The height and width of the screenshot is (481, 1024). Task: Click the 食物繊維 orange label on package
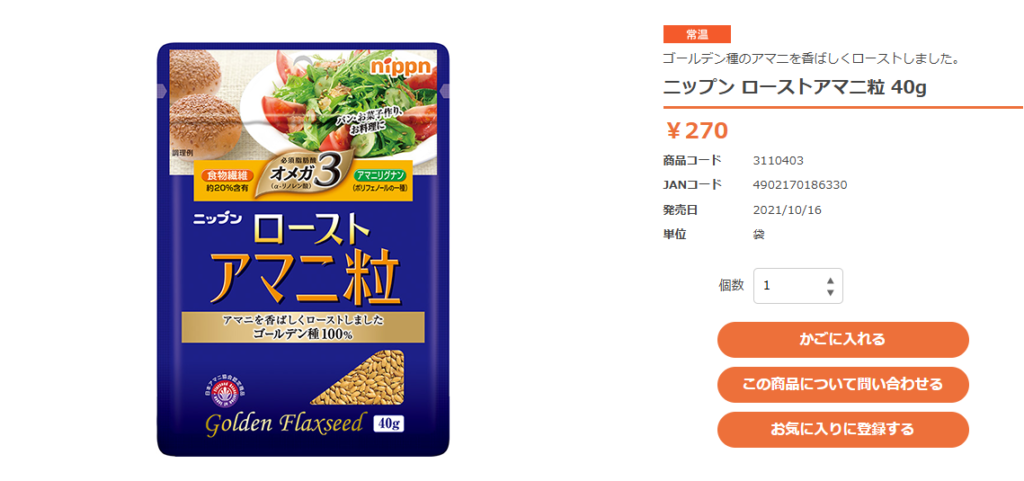225,175
